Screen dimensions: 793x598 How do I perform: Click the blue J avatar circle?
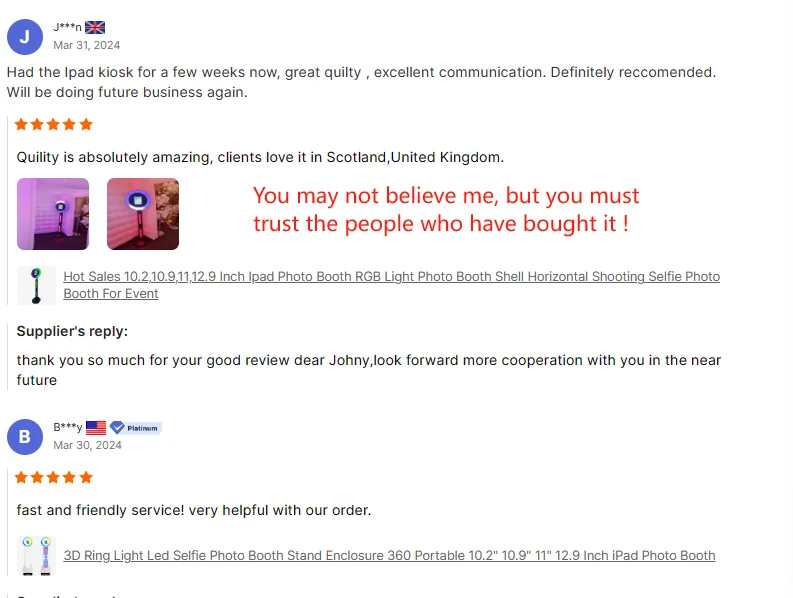click(x=25, y=37)
